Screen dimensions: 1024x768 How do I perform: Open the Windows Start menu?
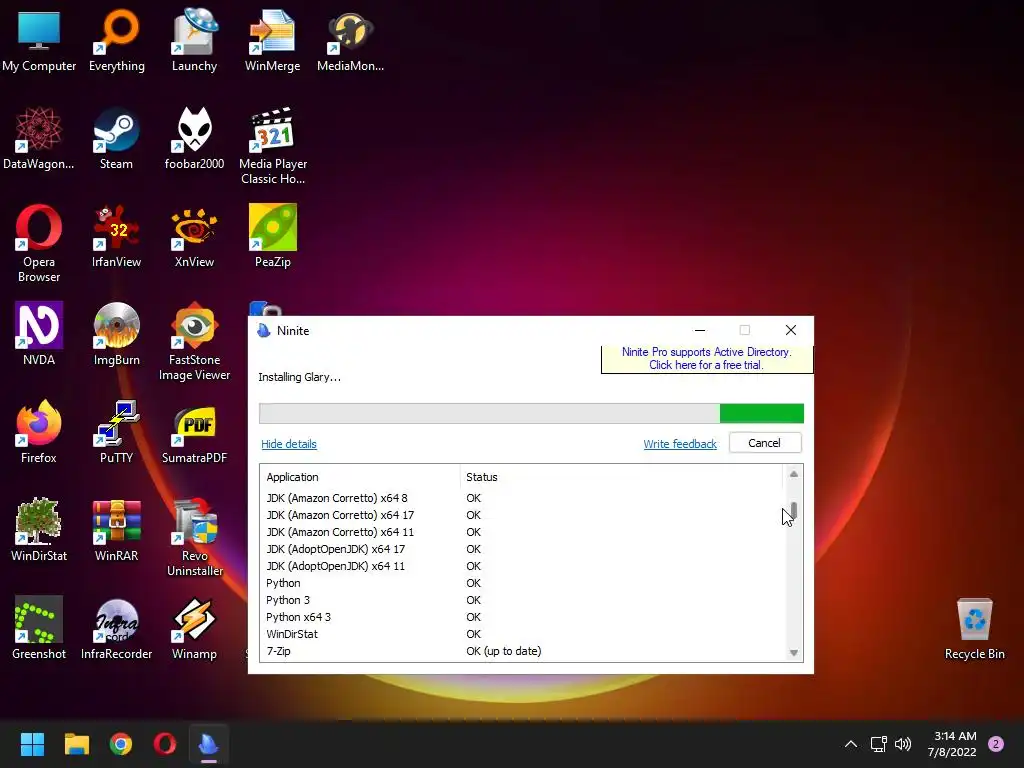point(32,744)
